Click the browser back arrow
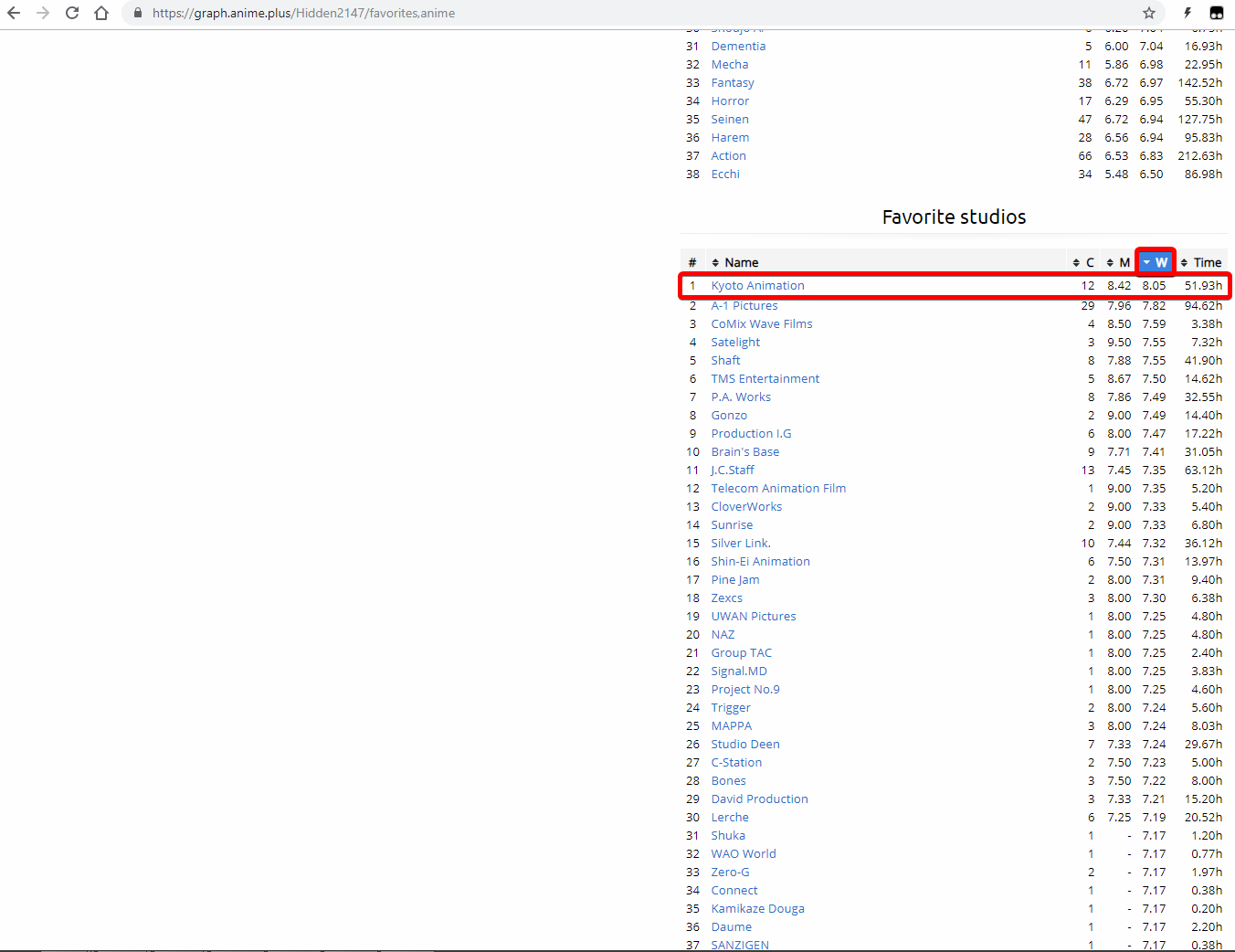 tap(14, 13)
